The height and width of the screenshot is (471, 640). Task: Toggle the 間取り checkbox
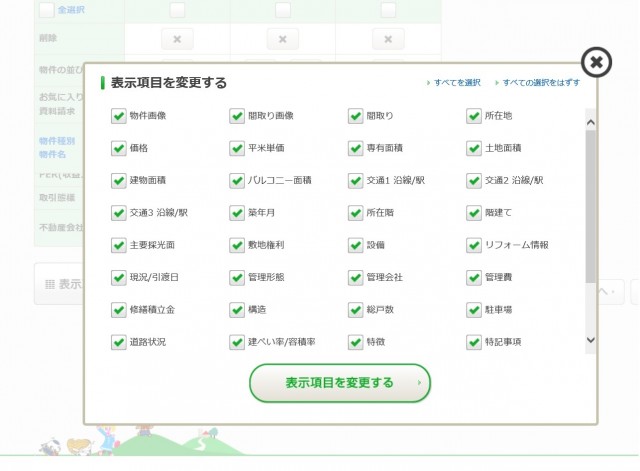[356, 116]
